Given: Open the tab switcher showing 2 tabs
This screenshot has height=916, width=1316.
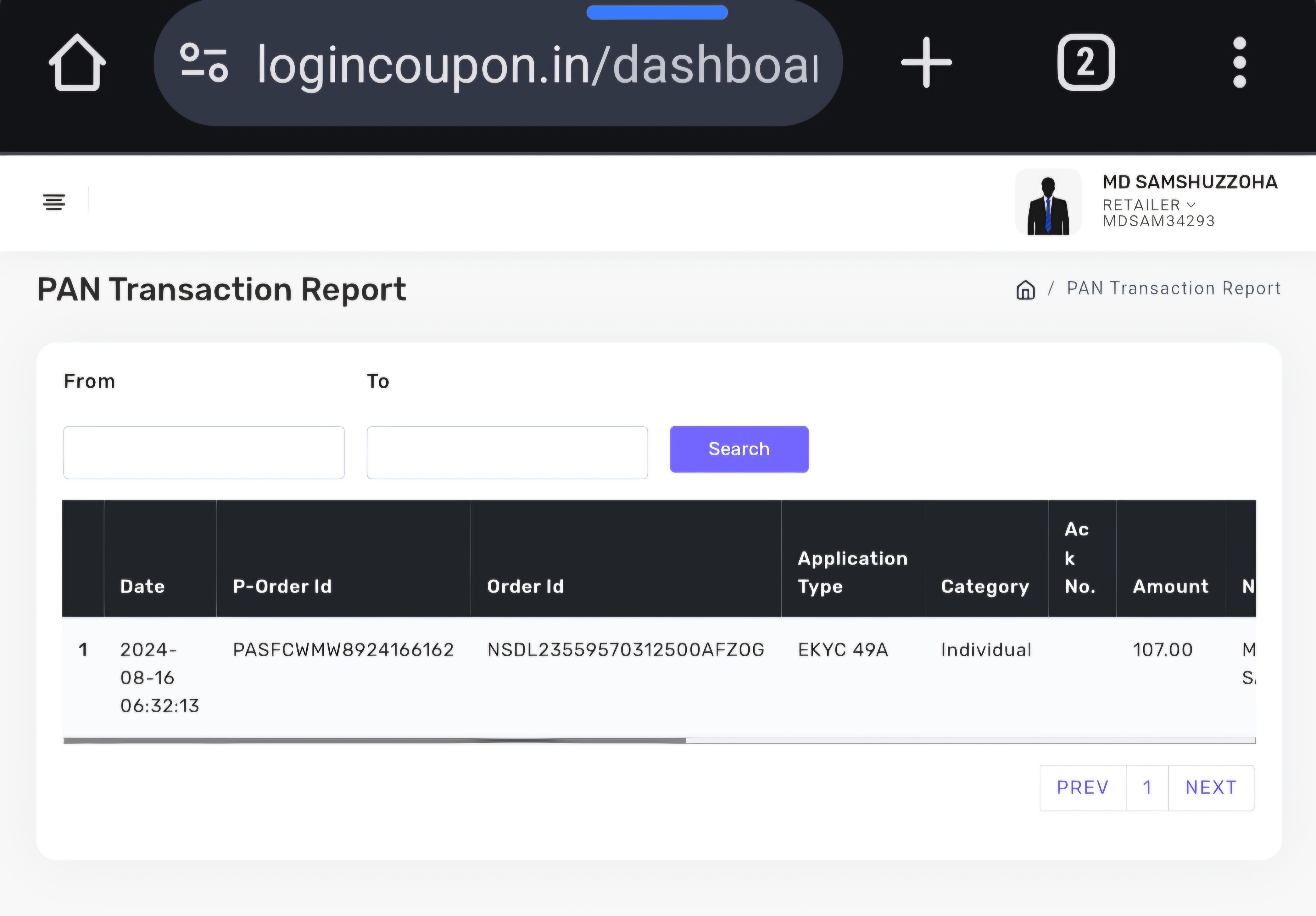Looking at the screenshot, I should pyautogui.click(x=1086, y=62).
